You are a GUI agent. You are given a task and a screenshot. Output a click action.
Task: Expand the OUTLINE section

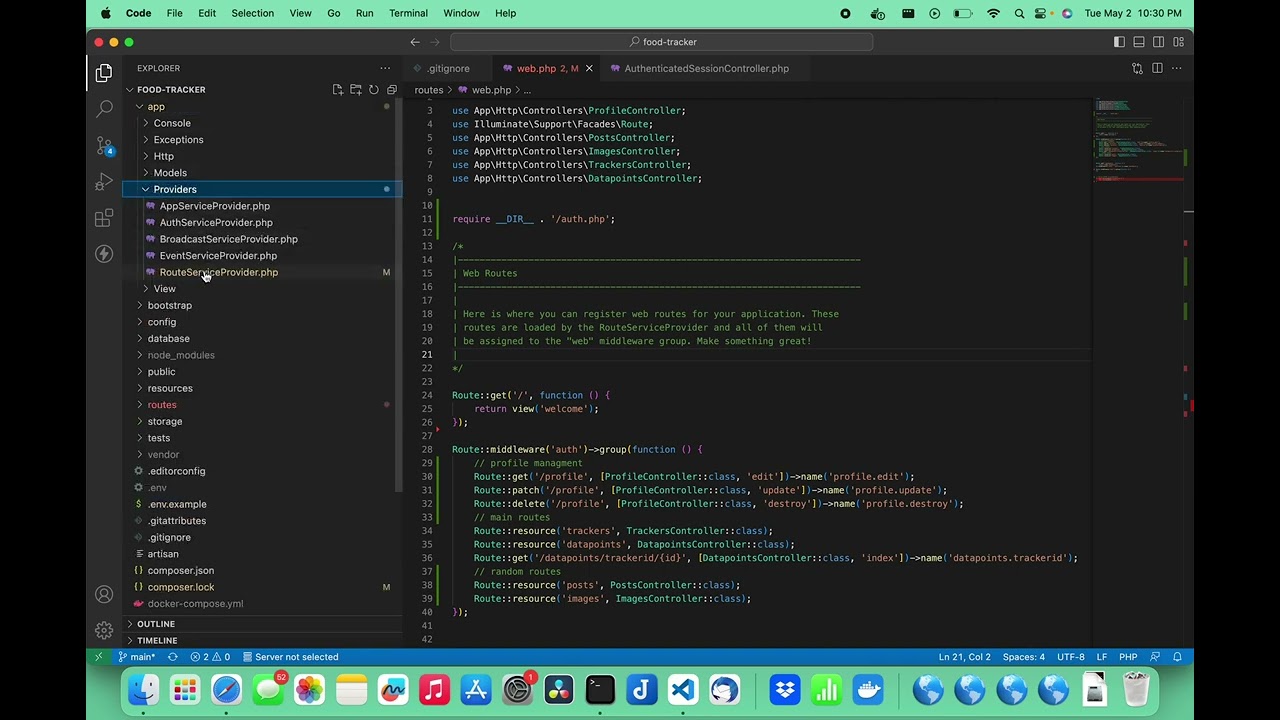pos(155,624)
